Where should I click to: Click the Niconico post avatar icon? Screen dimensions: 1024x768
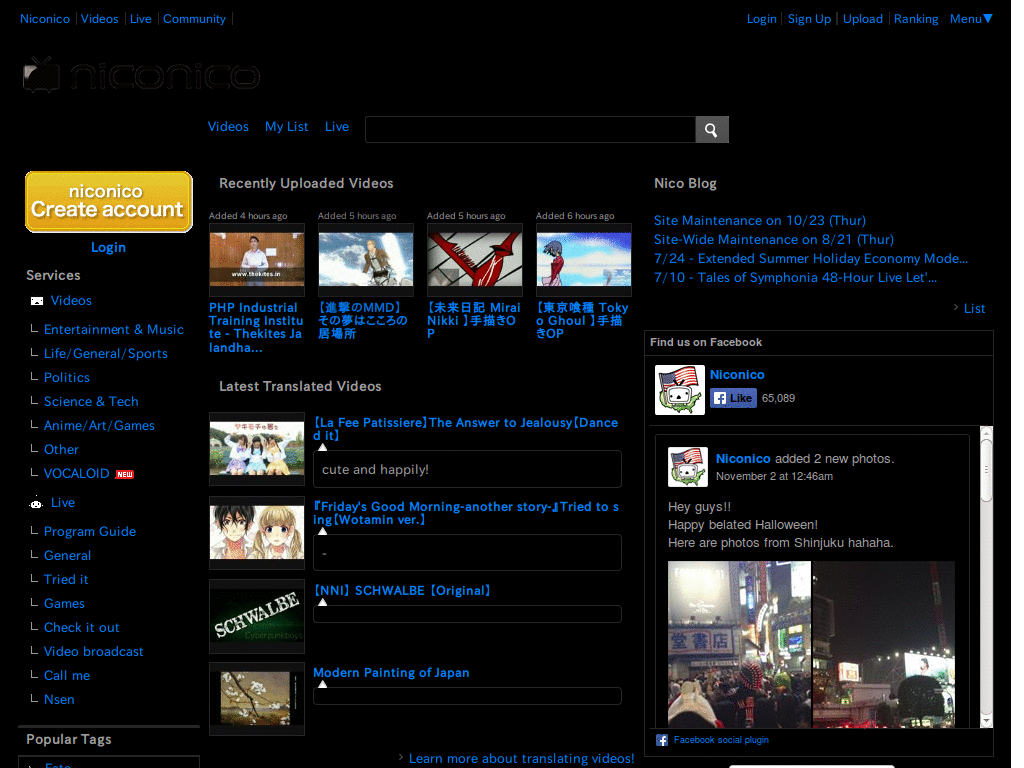(688, 467)
